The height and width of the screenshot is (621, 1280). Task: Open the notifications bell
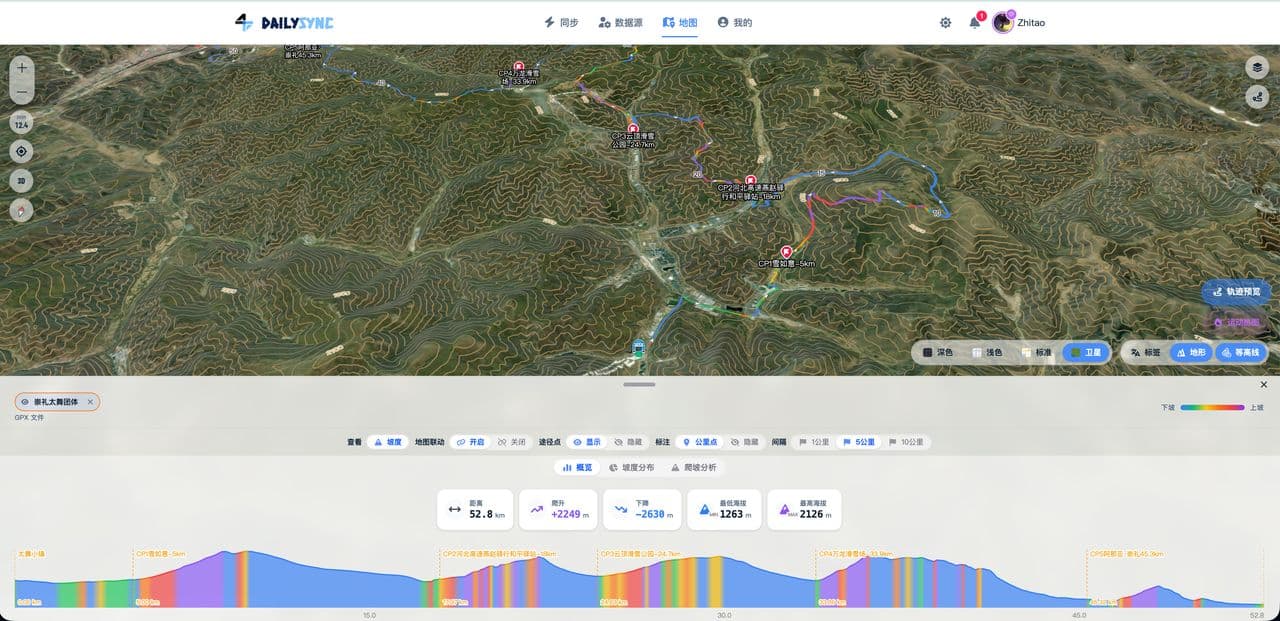pos(975,22)
